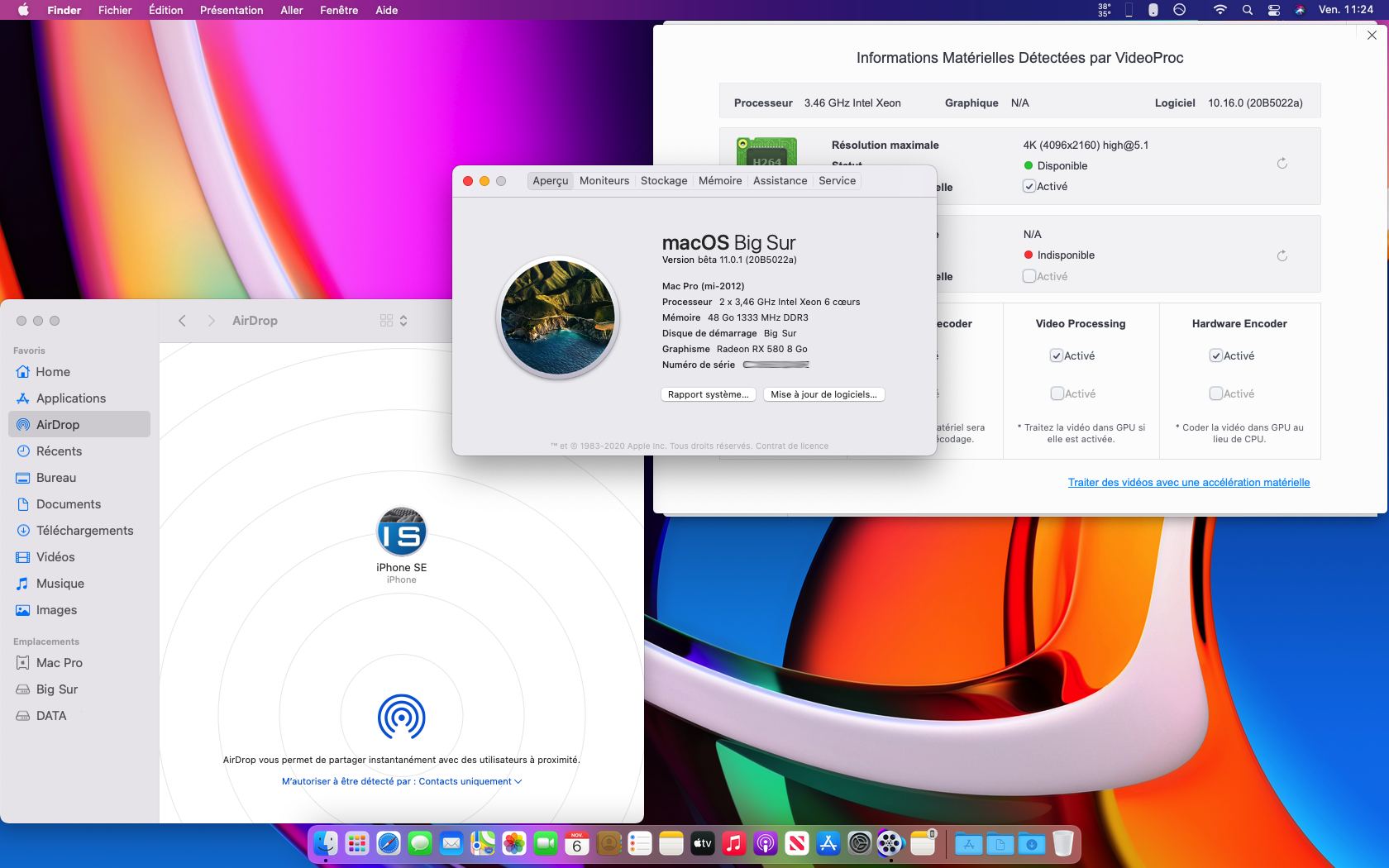Open Safari from the Dock
Viewport: 1389px width, 868px height.
pyautogui.click(x=389, y=843)
